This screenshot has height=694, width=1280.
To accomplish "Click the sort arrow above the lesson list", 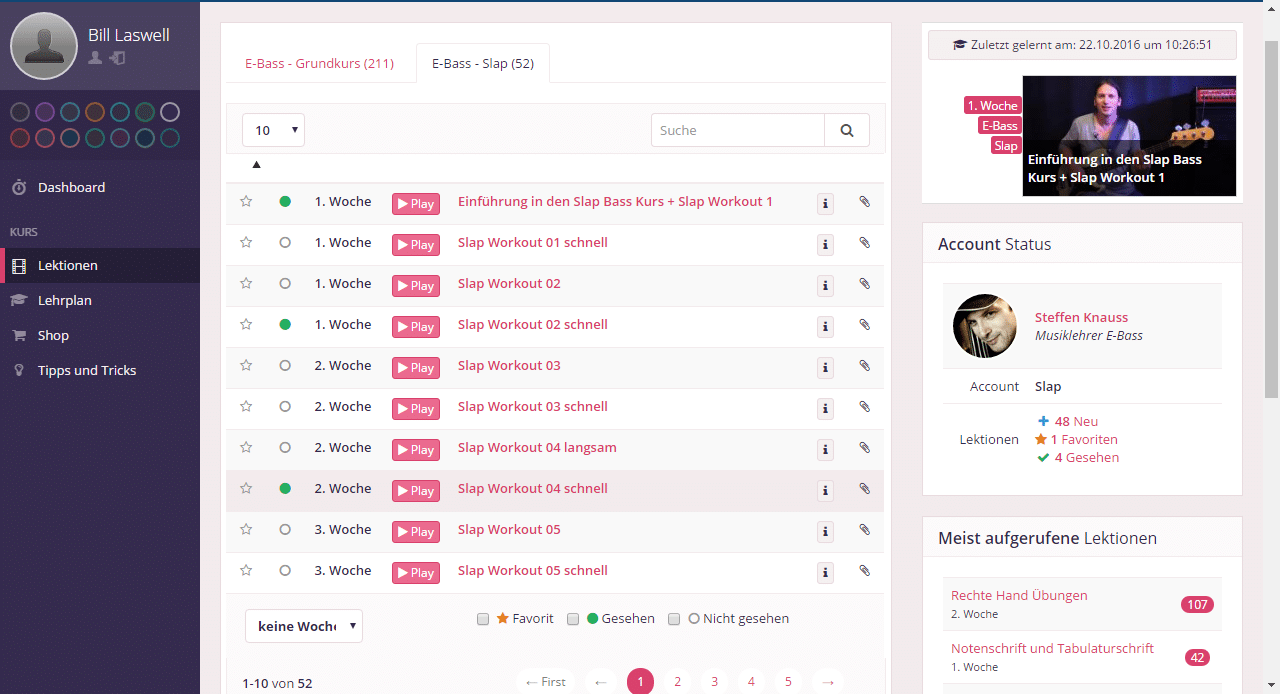I will (256, 164).
